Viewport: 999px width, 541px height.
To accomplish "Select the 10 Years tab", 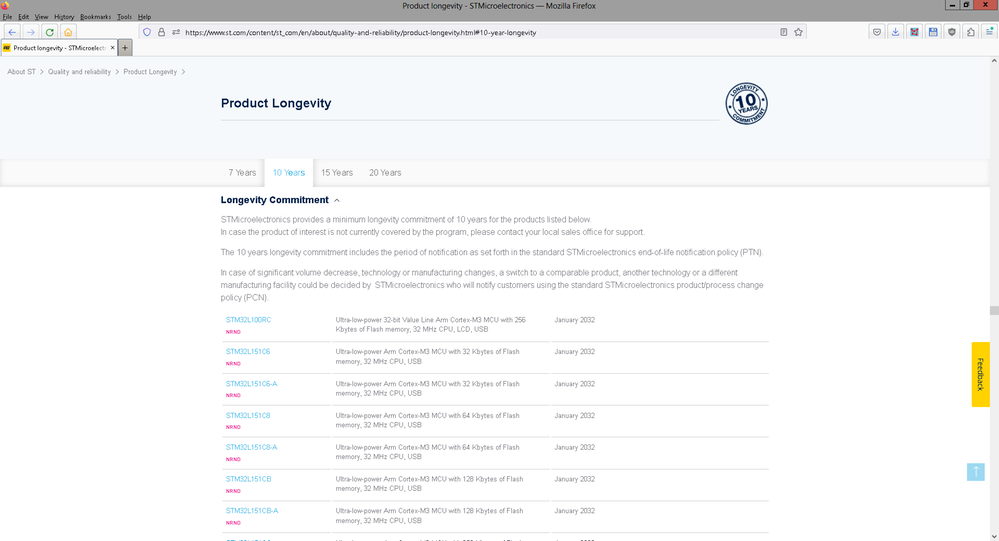I will (x=289, y=173).
